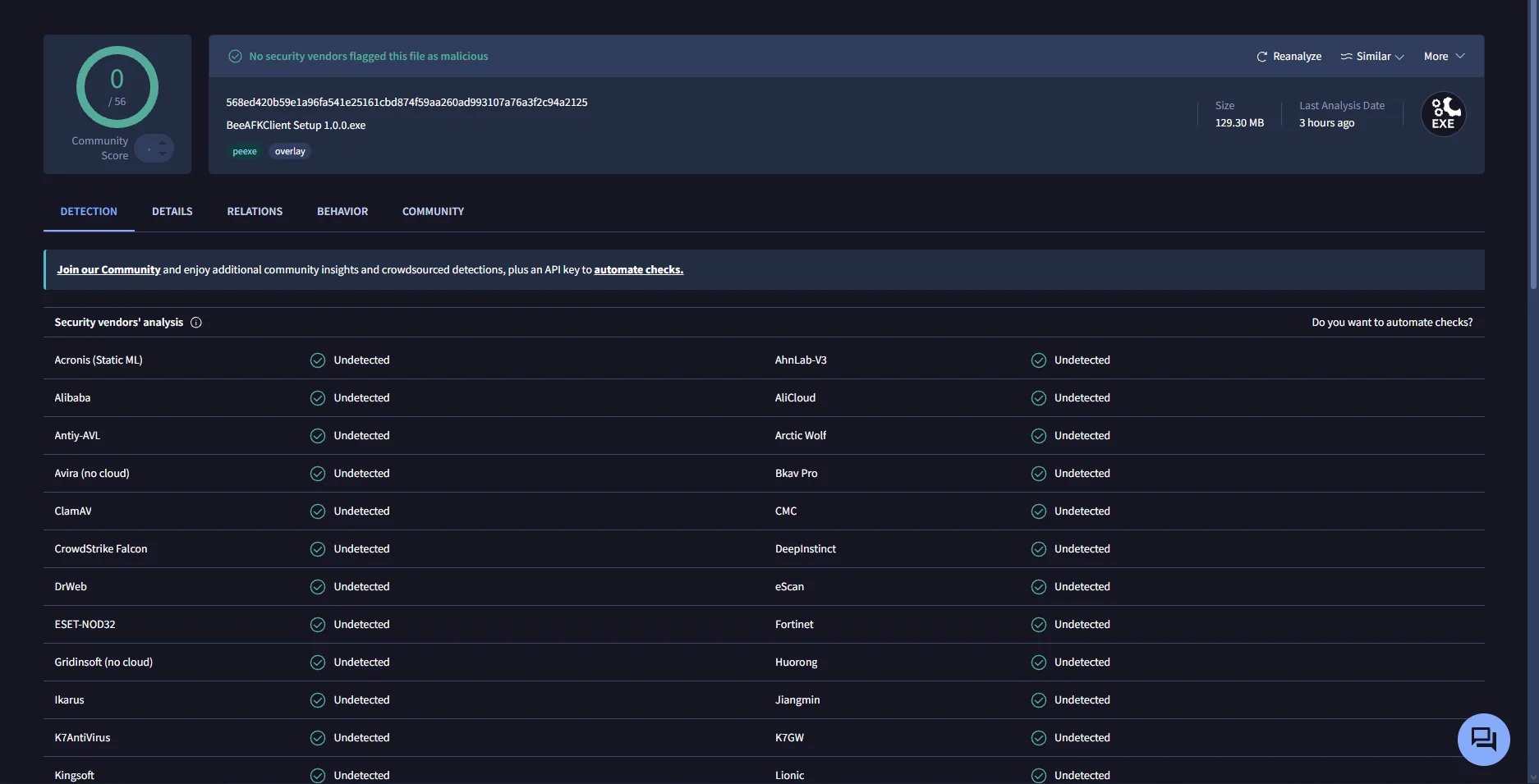Viewport: 1539px width, 784px height.
Task: Click the info icon beside Security vendors' analysis
Action: tap(196, 323)
